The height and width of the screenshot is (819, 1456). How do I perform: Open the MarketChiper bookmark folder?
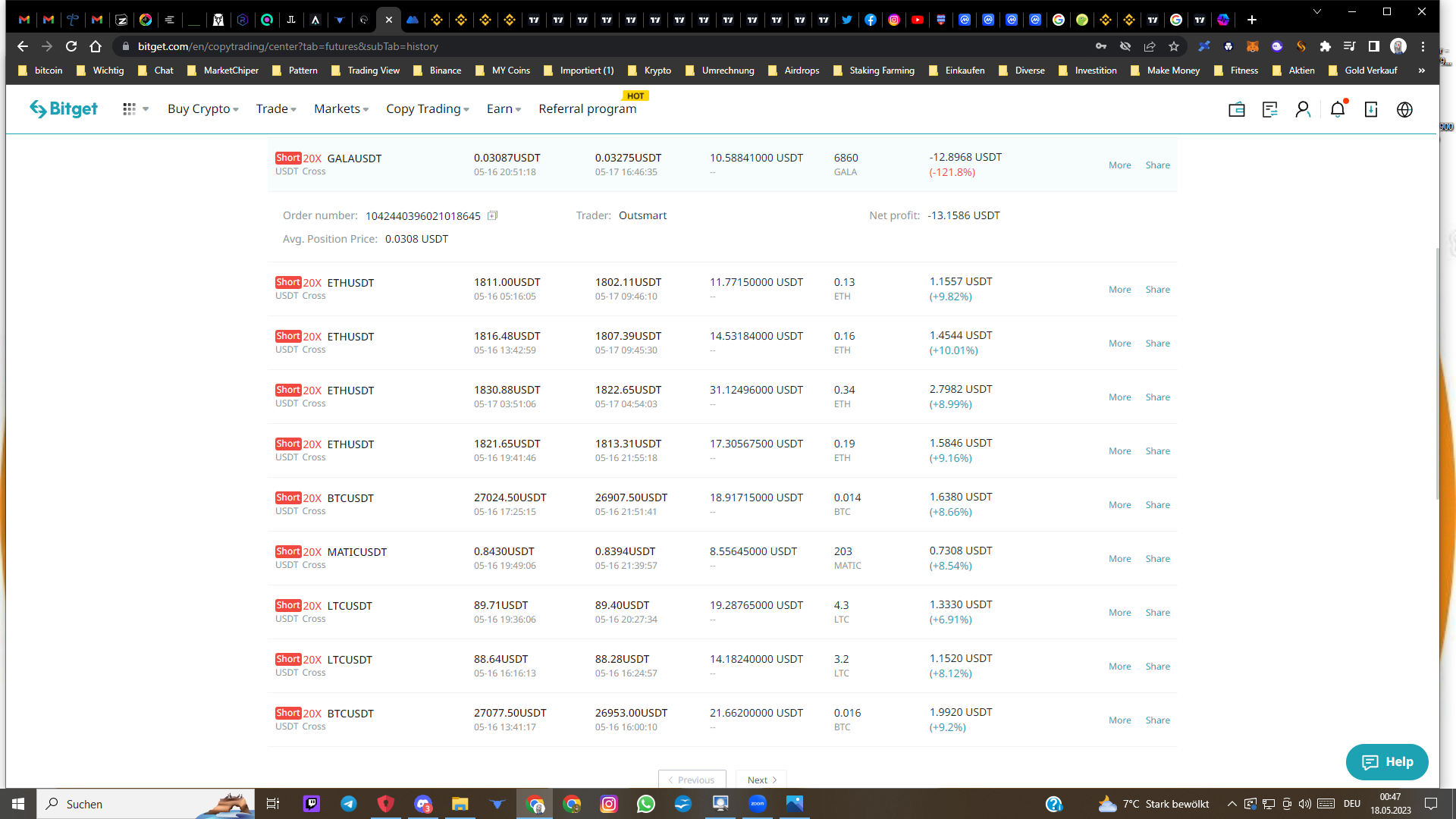(x=223, y=71)
